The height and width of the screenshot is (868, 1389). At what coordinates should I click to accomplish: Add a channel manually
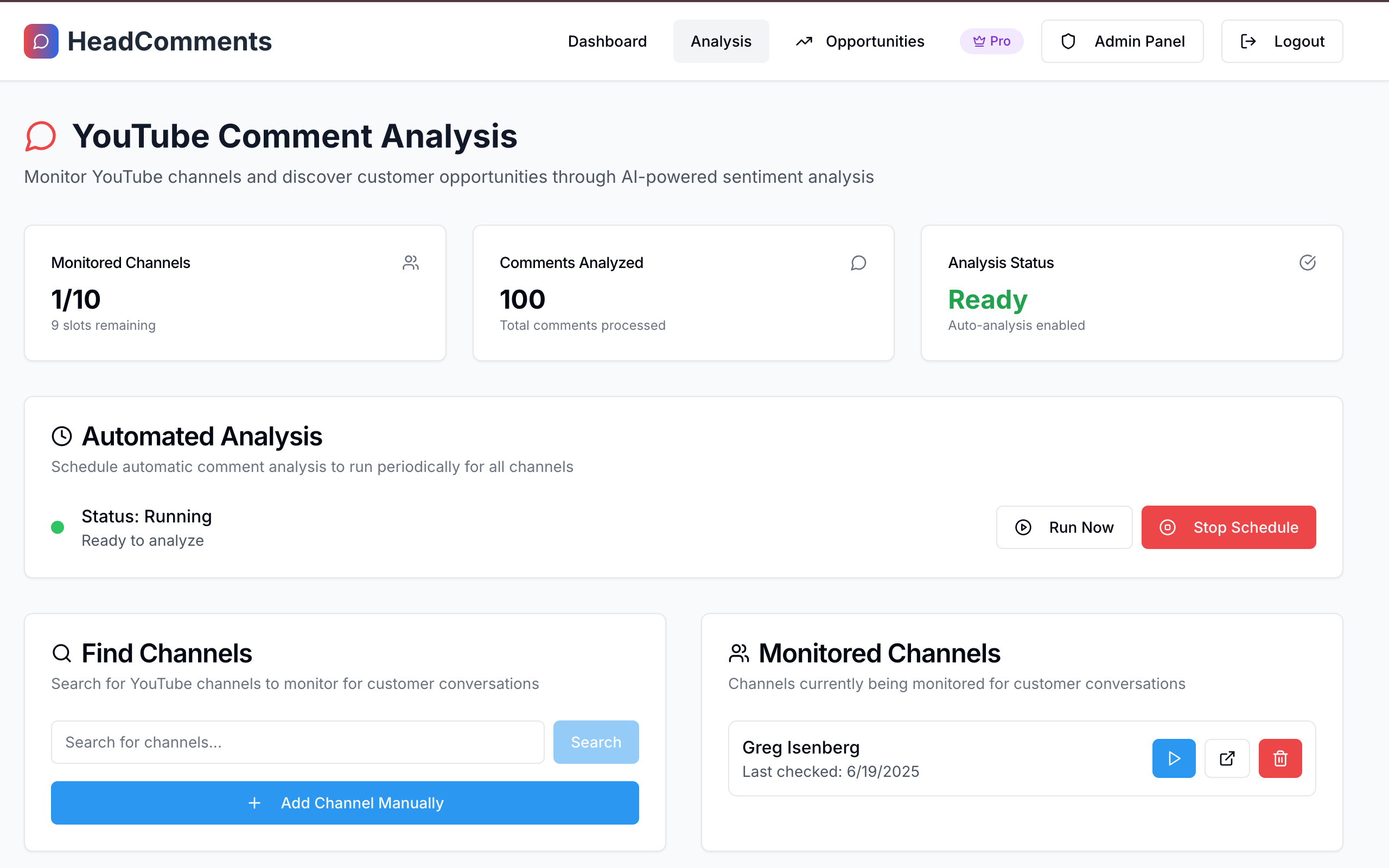345,803
